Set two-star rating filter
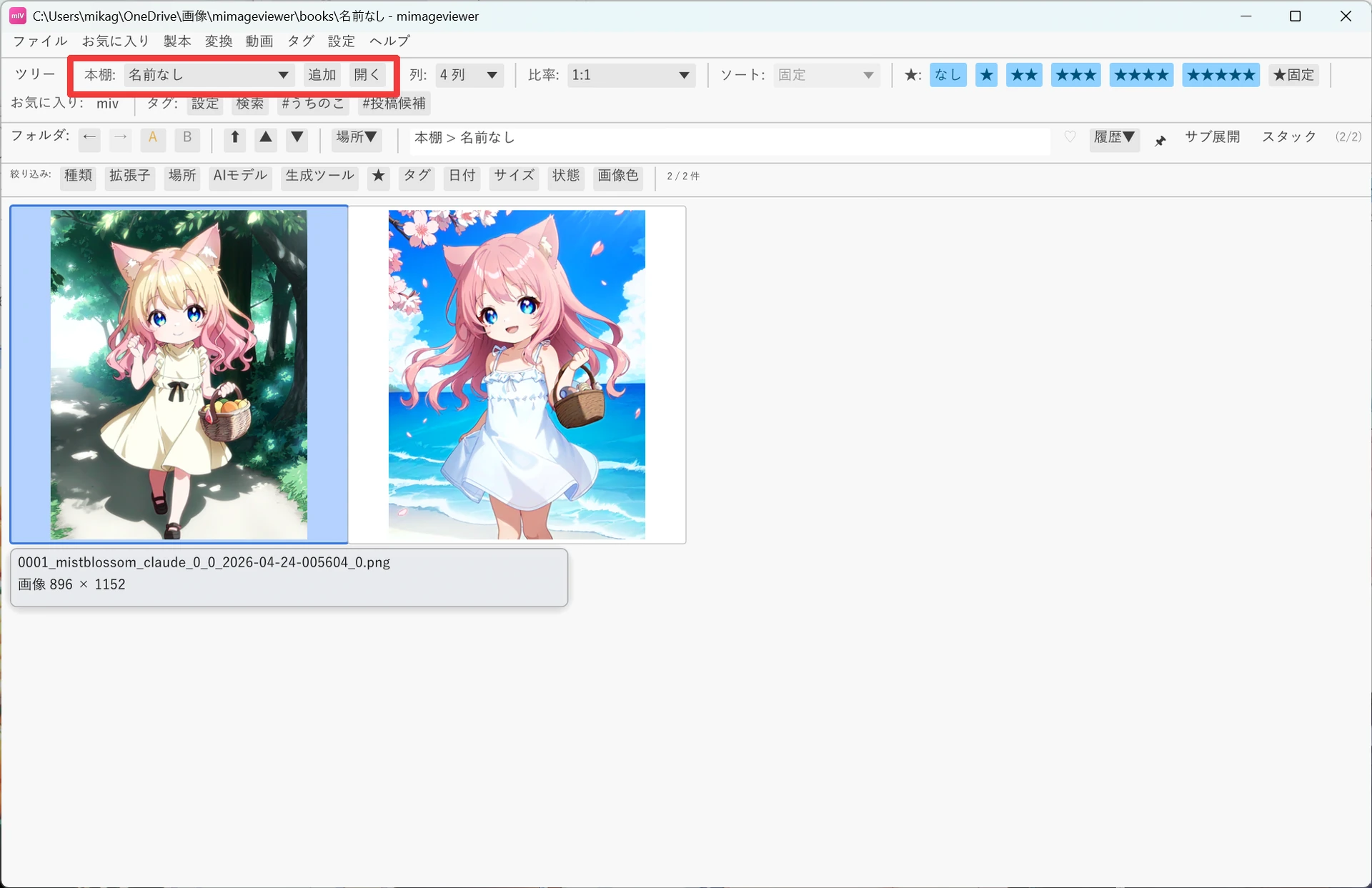1372x888 pixels. (x=1025, y=75)
